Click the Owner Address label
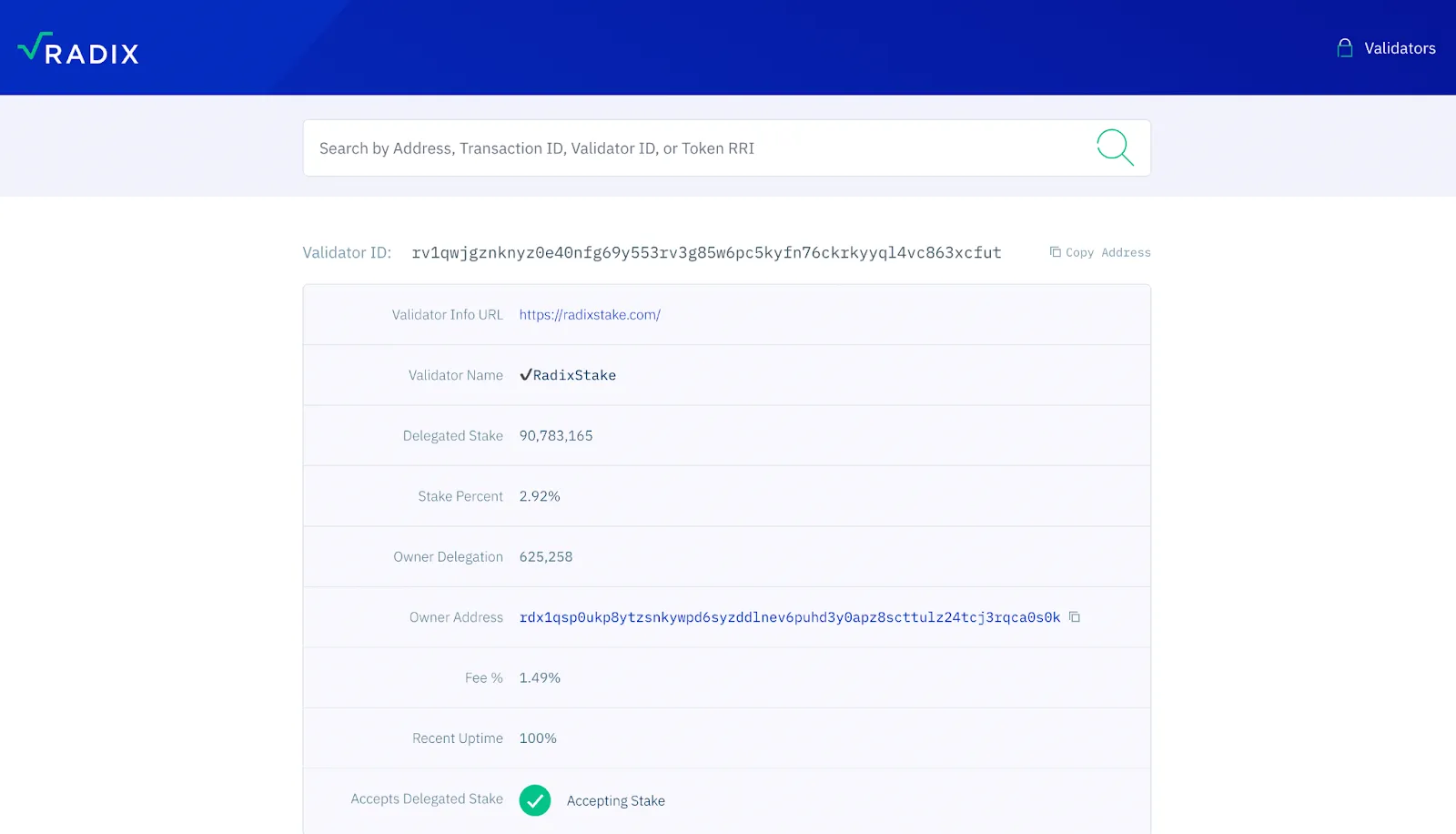The height and width of the screenshot is (834, 1456). pyautogui.click(x=456, y=617)
